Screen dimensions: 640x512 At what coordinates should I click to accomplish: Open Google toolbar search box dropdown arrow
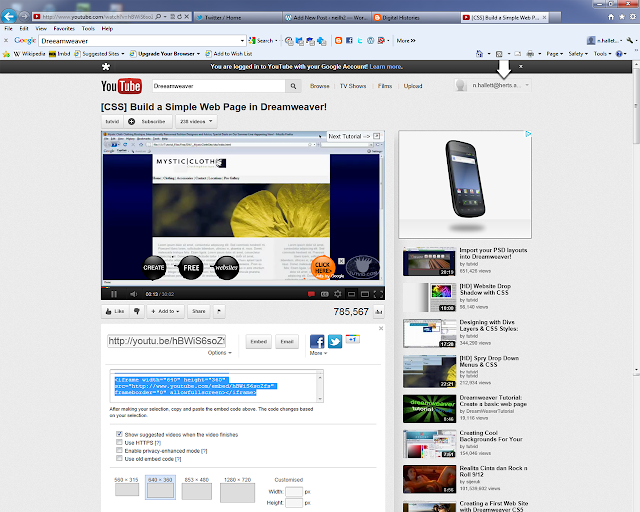click(x=242, y=41)
